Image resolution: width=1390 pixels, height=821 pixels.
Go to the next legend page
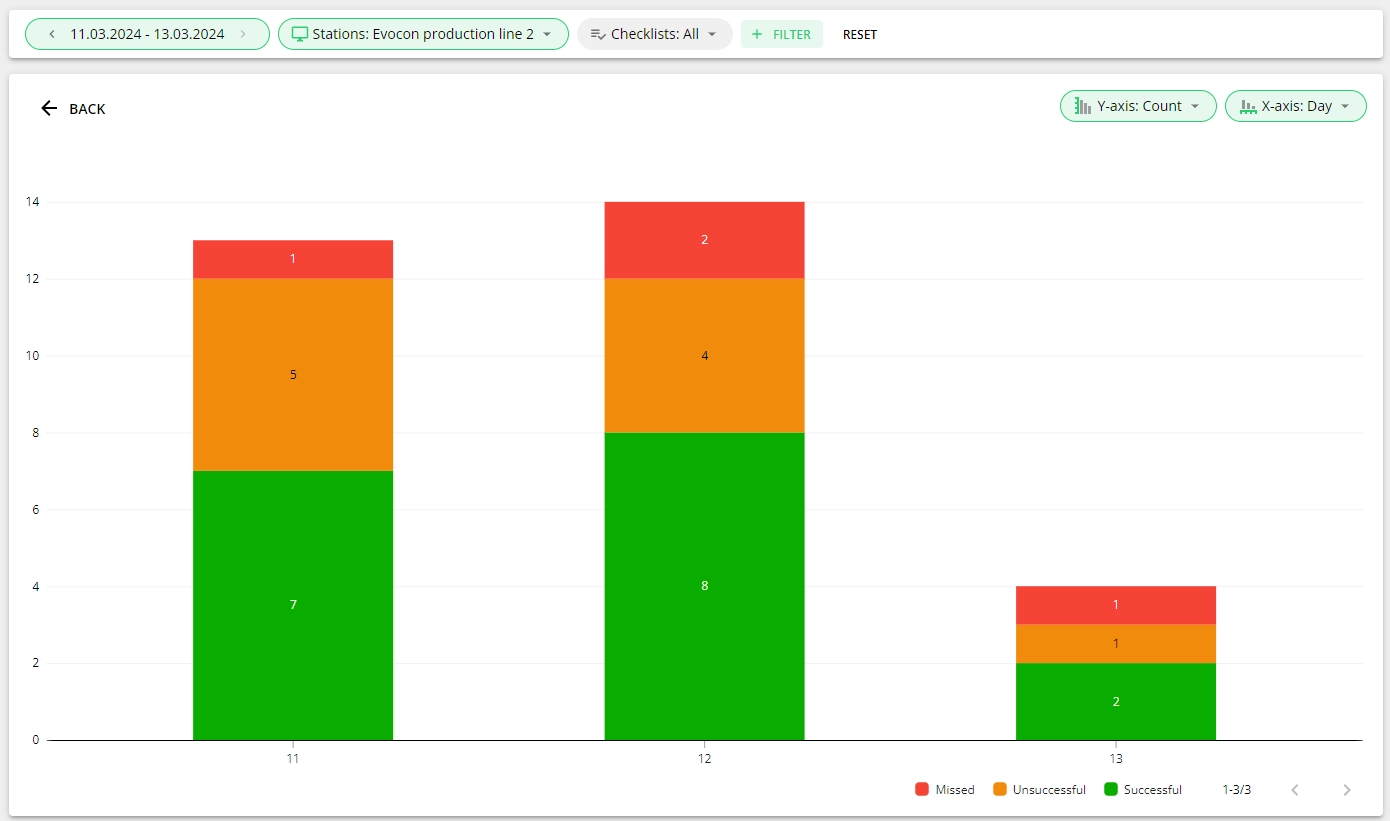tap(1347, 790)
